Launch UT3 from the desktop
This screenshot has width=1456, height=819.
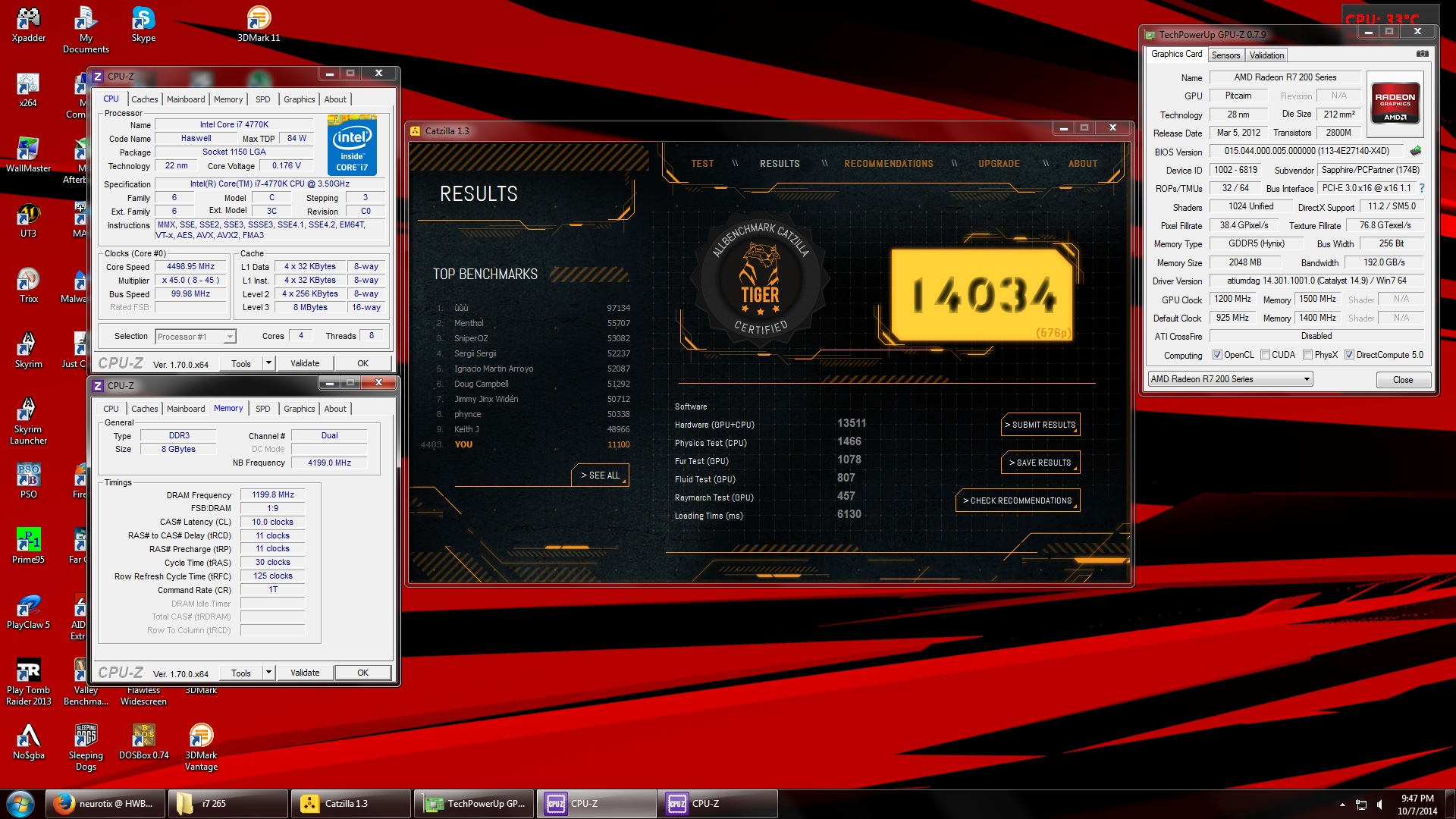tap(28, 220)
